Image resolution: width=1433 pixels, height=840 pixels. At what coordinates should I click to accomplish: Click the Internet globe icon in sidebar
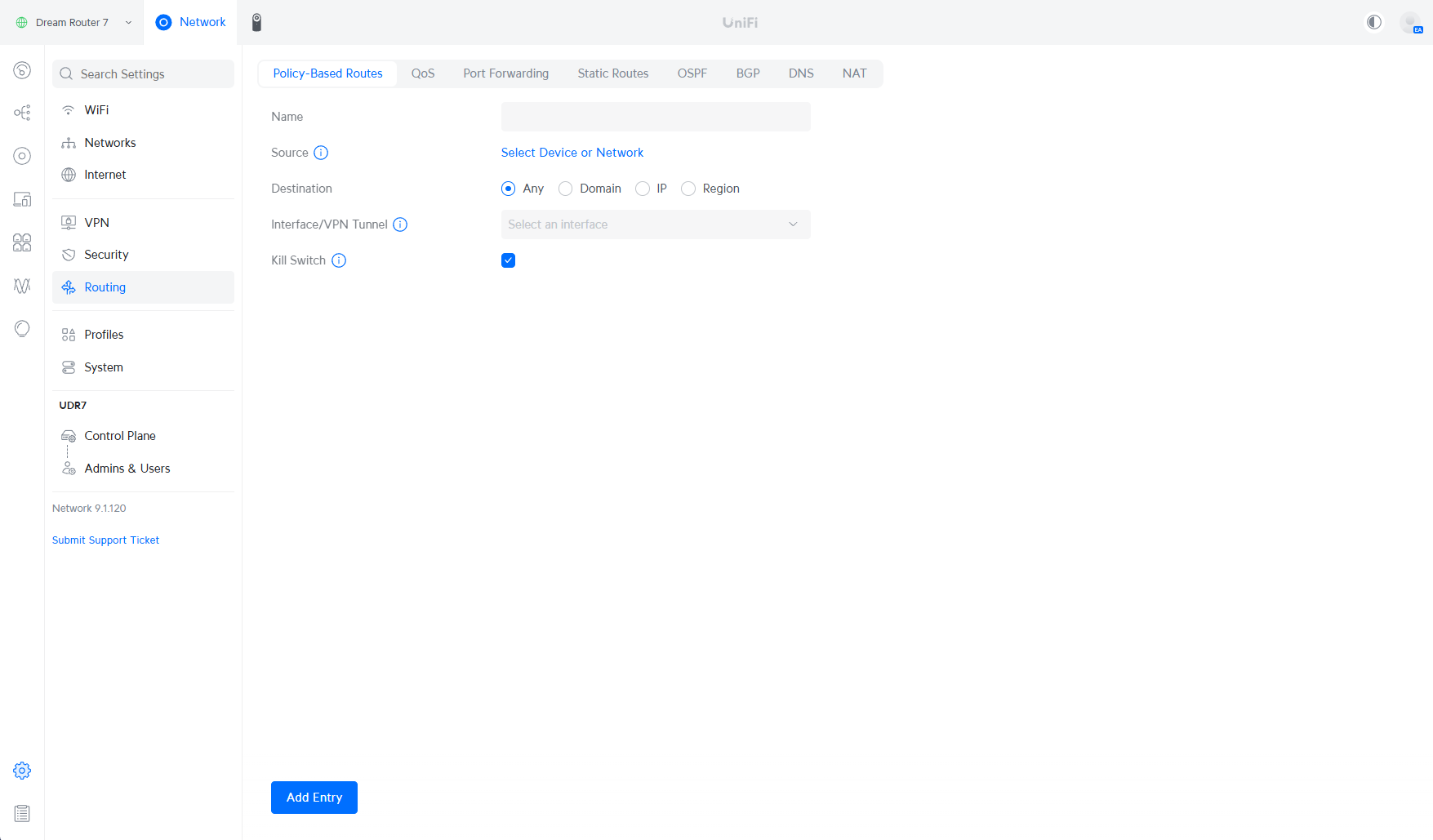tap(69, 175)
